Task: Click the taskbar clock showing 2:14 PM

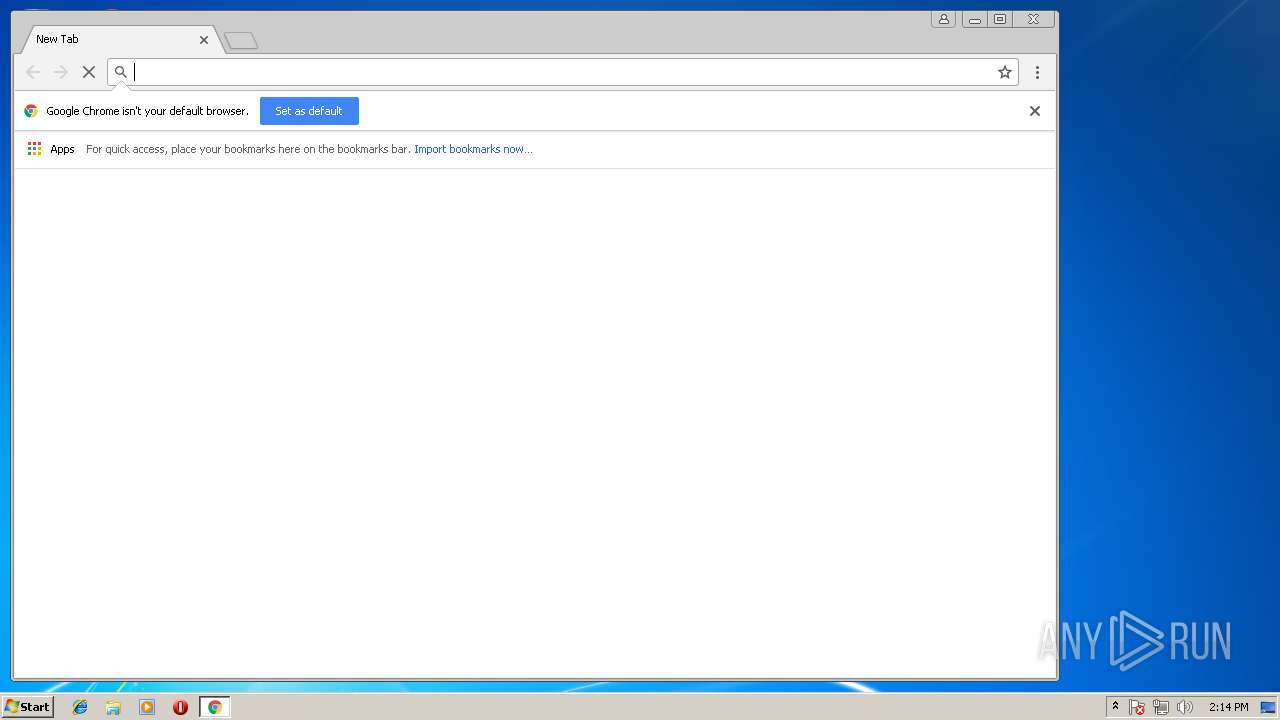Action: click(x=1228, y=707)
